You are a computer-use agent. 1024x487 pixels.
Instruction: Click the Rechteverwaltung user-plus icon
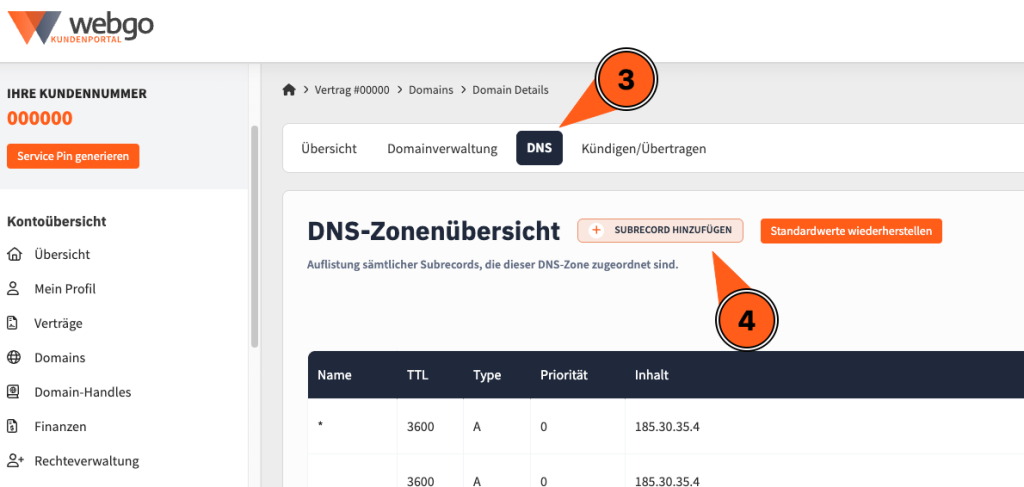[x=14, y=461]
